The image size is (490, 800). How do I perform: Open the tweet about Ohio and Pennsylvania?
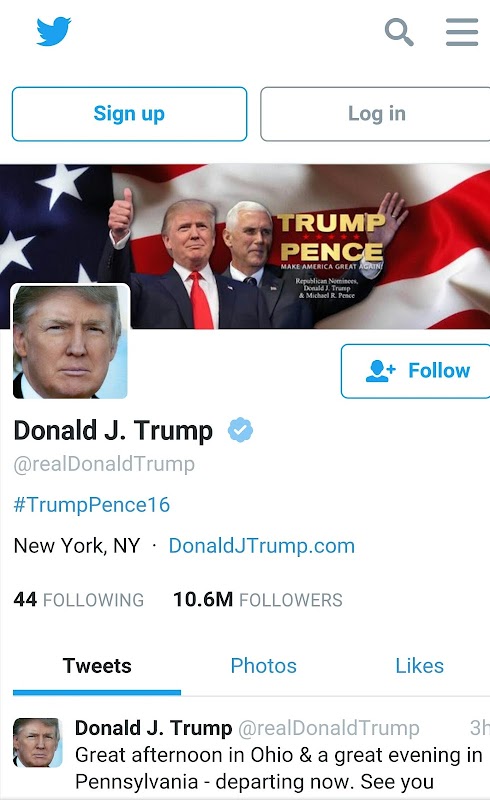point(279,768)
